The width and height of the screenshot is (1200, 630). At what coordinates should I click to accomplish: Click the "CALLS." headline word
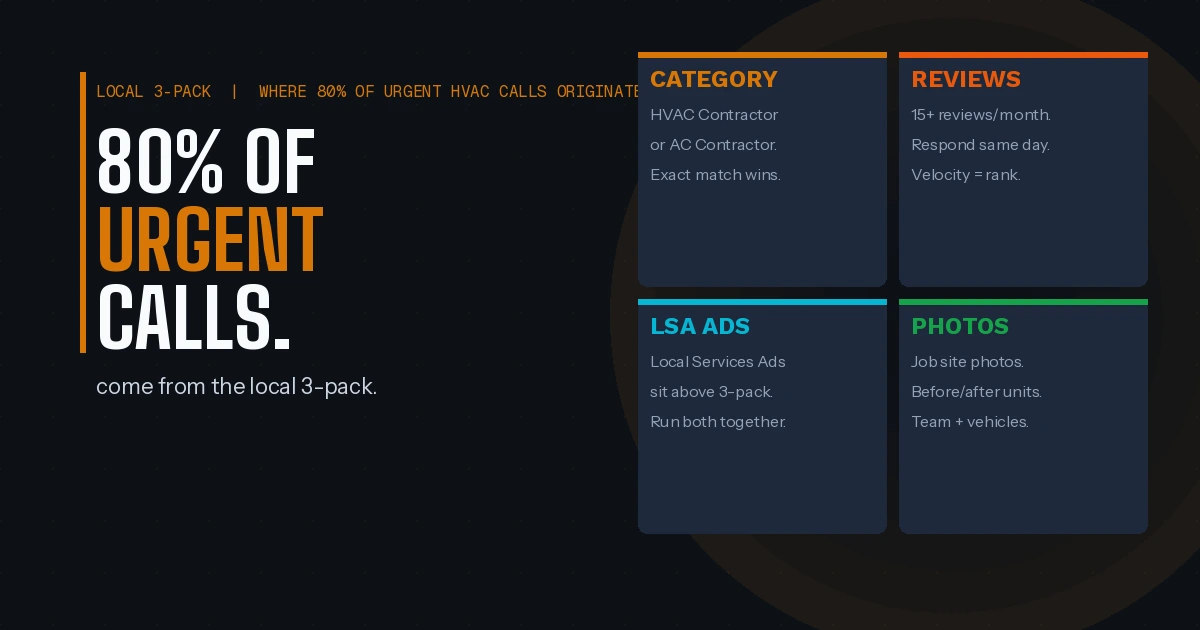[194, 317]
